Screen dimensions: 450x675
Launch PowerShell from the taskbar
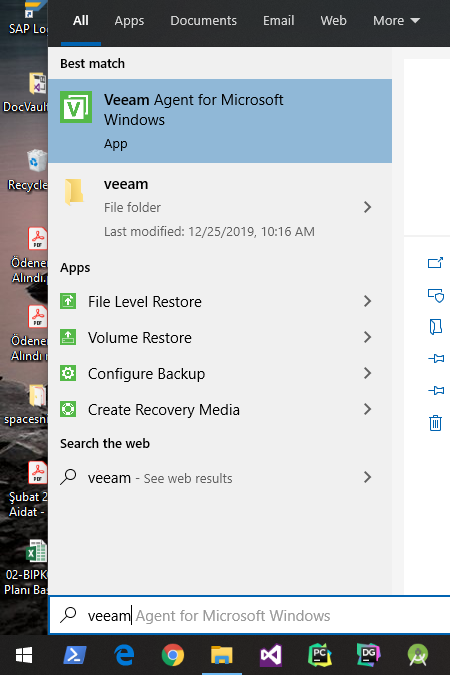click(74, 655)
